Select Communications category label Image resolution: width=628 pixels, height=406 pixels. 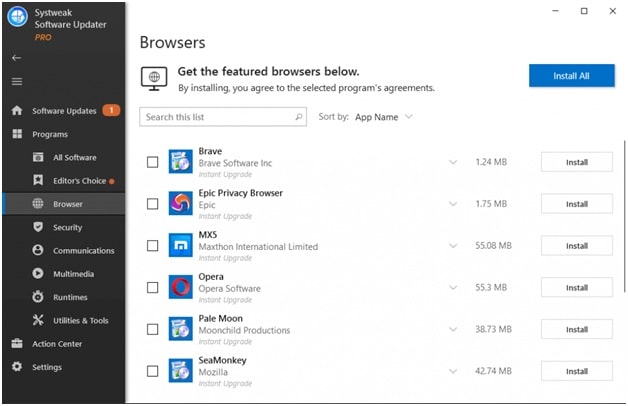[84, 251]
